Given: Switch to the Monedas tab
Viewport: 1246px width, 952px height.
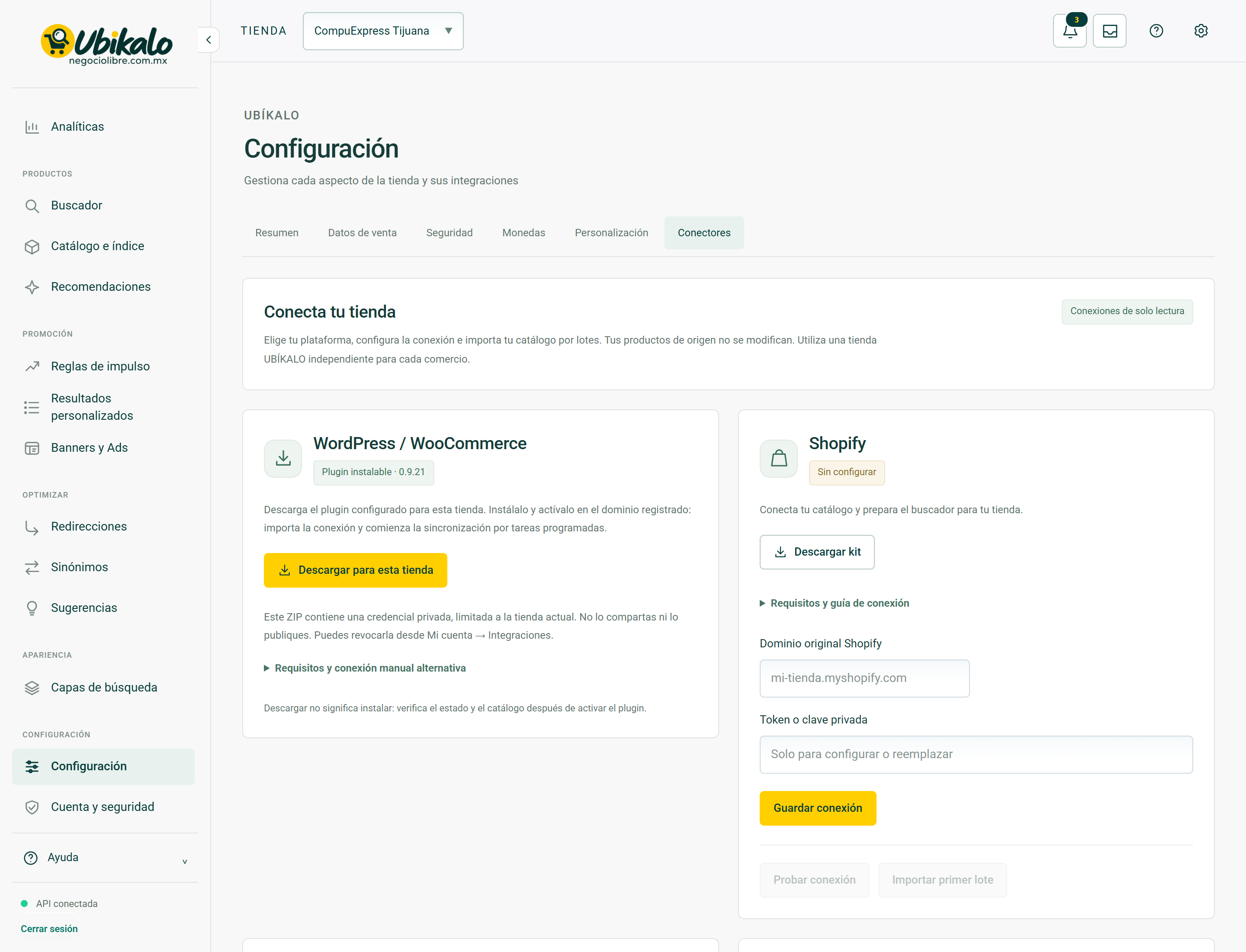Looking at the screenshot, I should point(523,233).
